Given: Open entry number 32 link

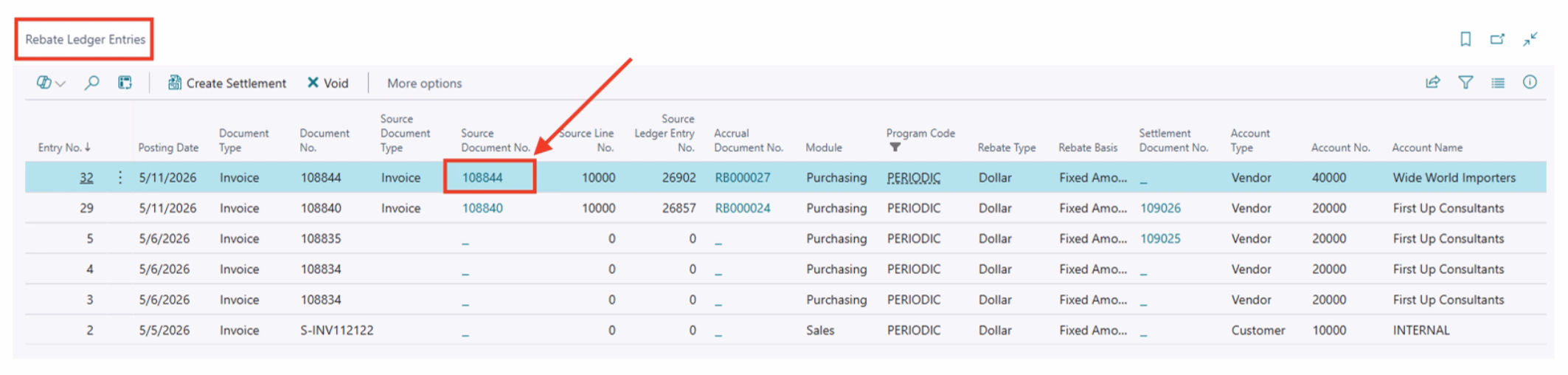Looking at the screenshot, I should [x=86, y=178].
